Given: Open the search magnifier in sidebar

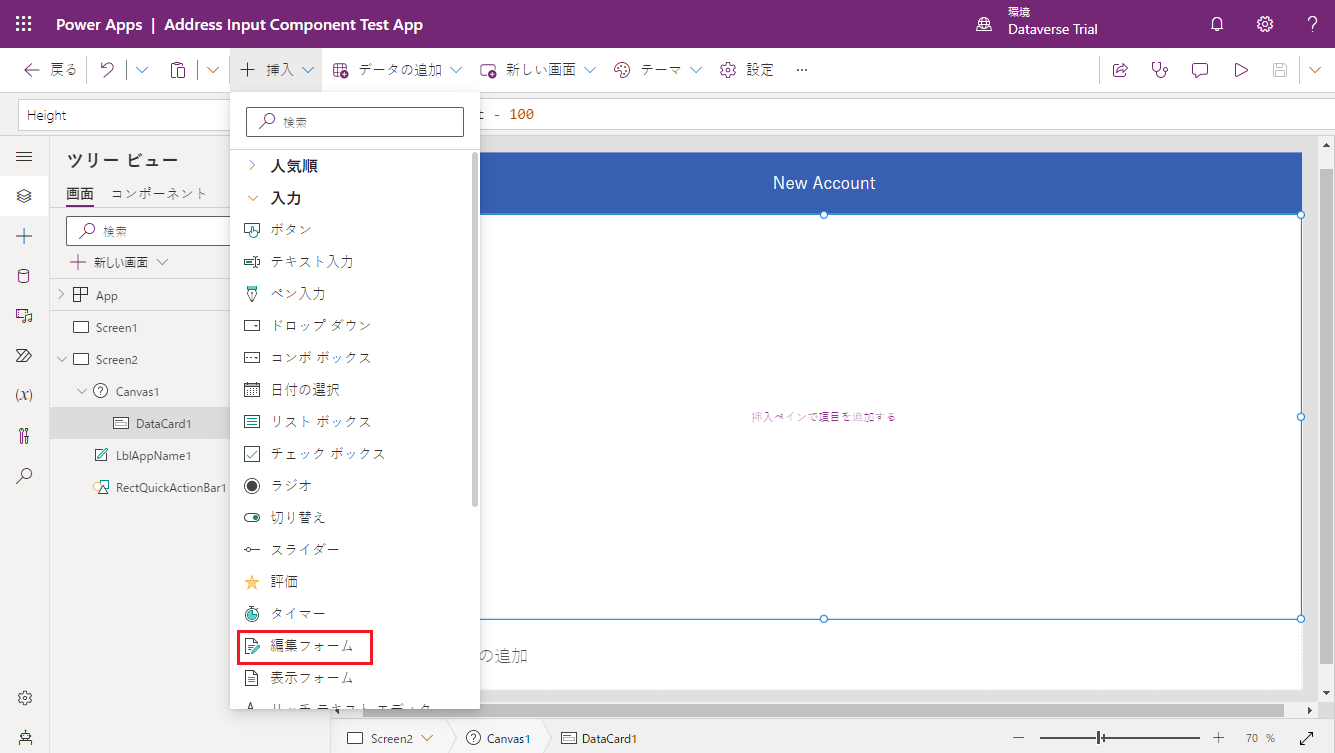Looking at the screenshot, I should coord(24,476).
